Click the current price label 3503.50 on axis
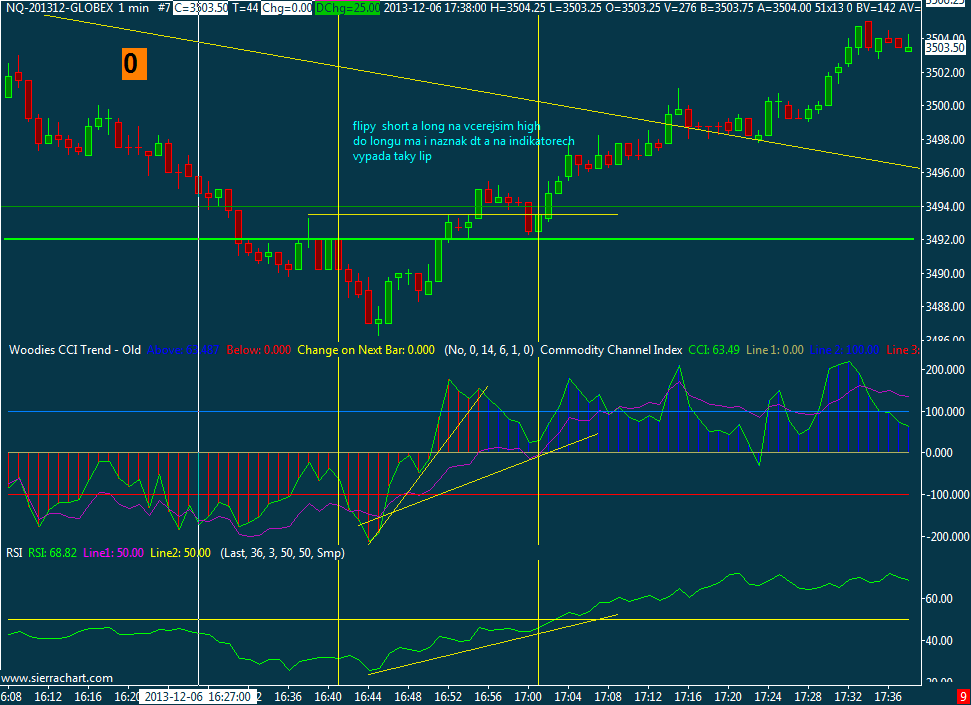This screenshot has width=971, height=705. point(944,48)
